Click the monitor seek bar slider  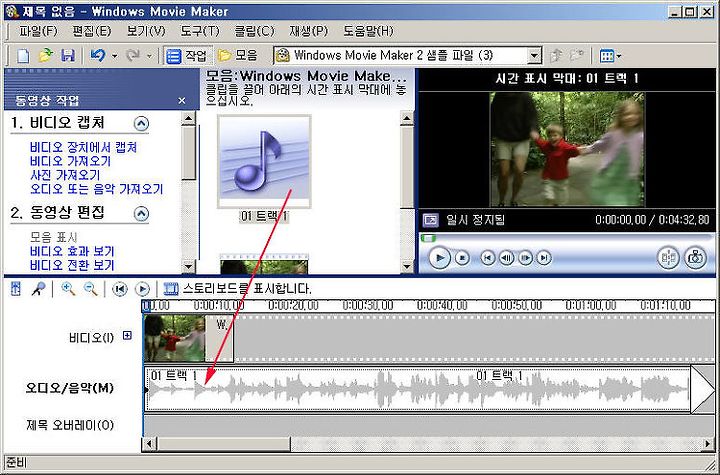pyautogui.click(x=428, y=238)
